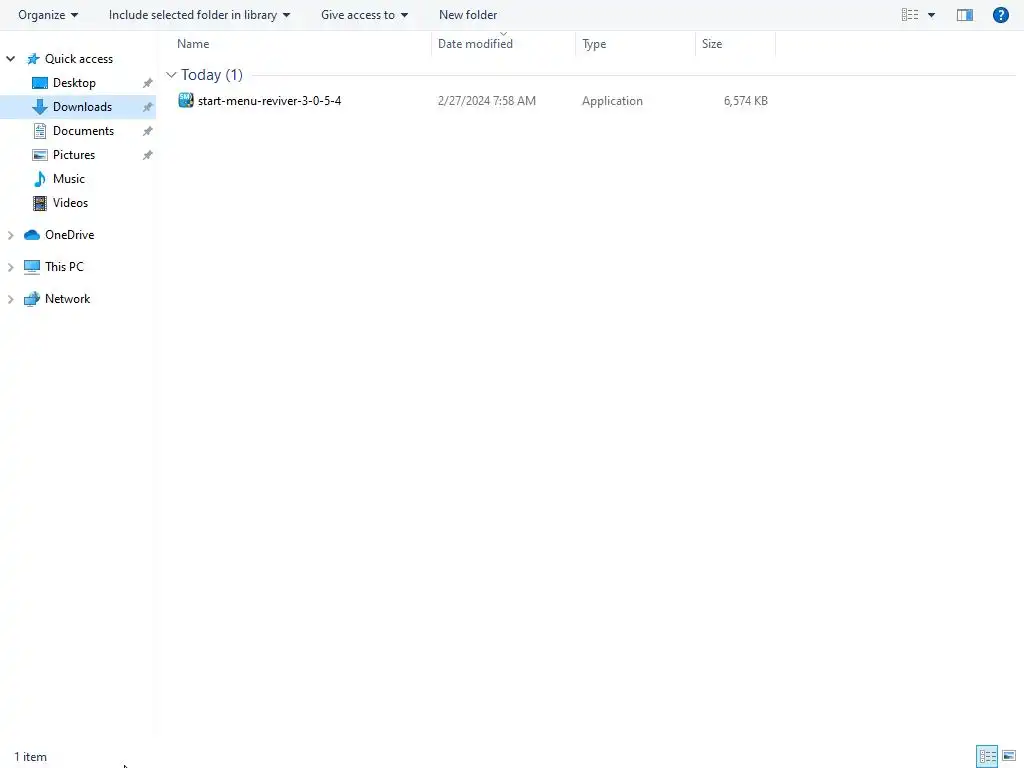
Task: Open Include selected folder in library menu
Action: [199, 14]
